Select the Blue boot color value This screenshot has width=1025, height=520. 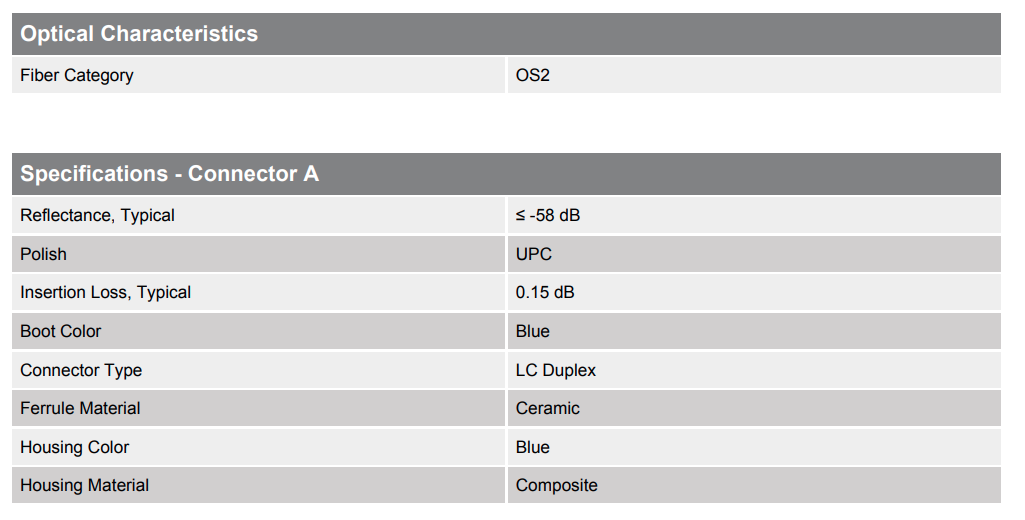(533, 331)
